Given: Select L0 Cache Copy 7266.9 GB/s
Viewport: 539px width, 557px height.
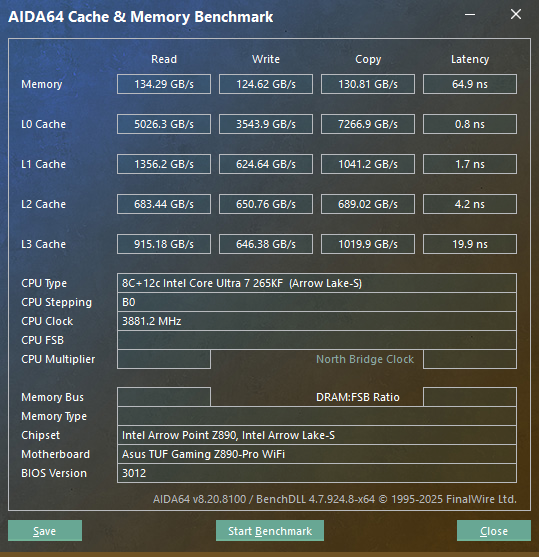Looking at the screenshot, I should 368,124.
